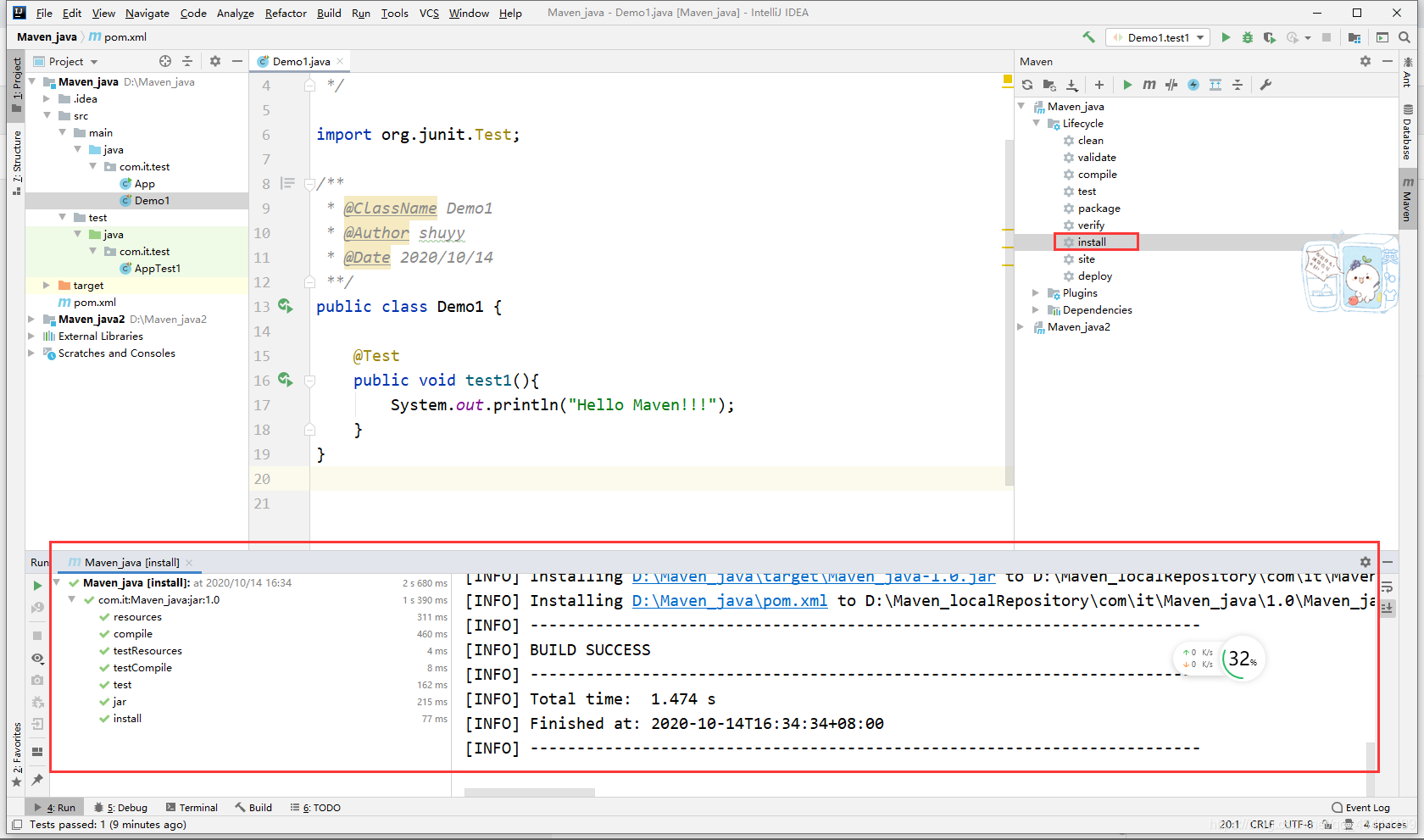Click scroll to end console icon
Image resolution: width=1424 pixels, height=840 pixels.
1388,608
